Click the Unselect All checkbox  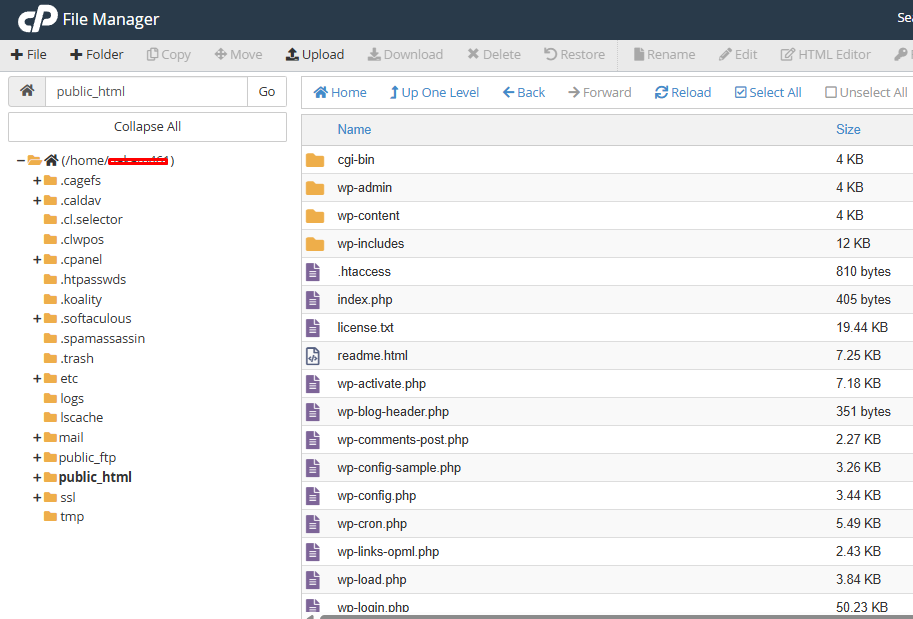click(831, 93)
